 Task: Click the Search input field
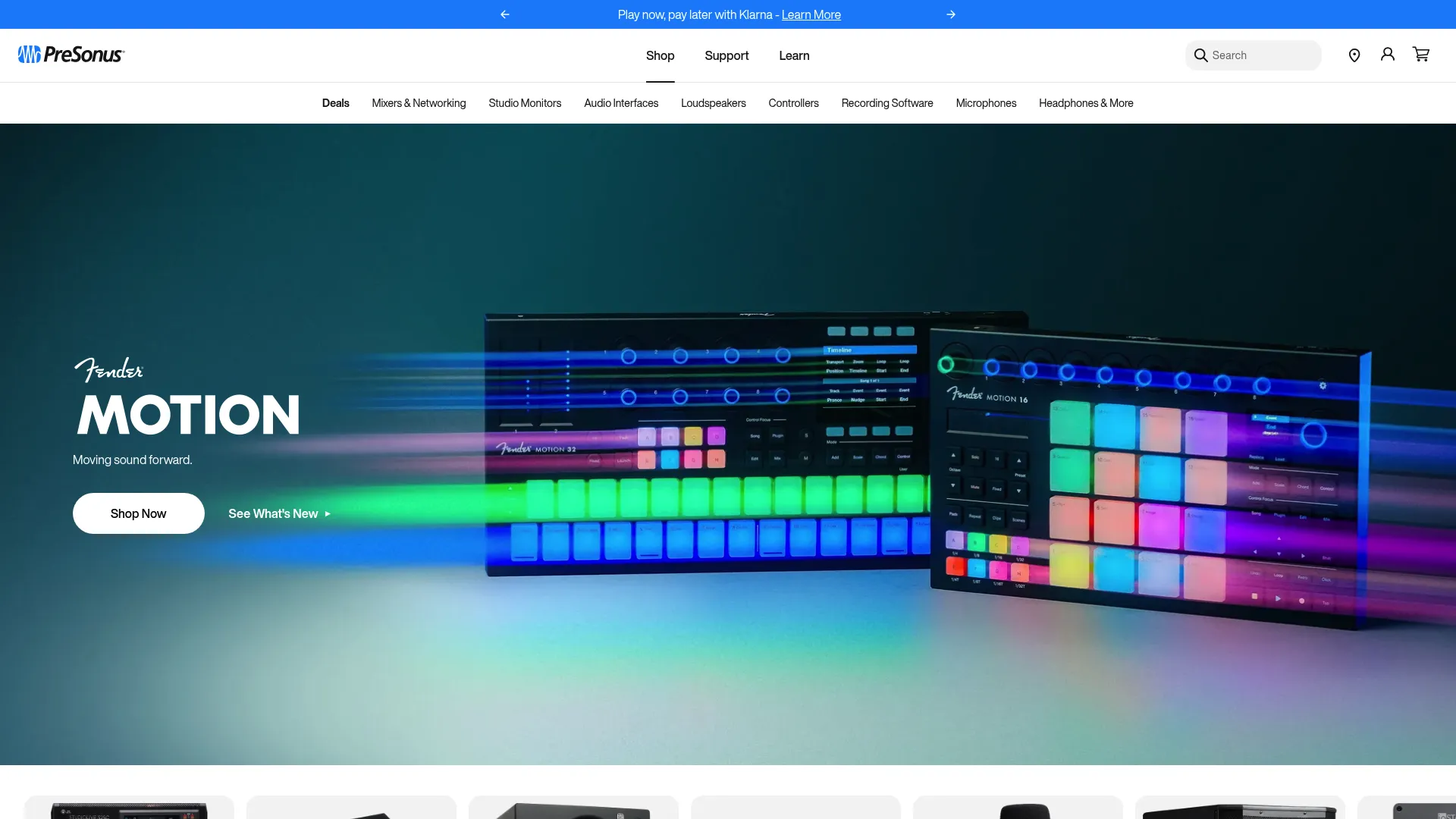tap(1253, 55)
